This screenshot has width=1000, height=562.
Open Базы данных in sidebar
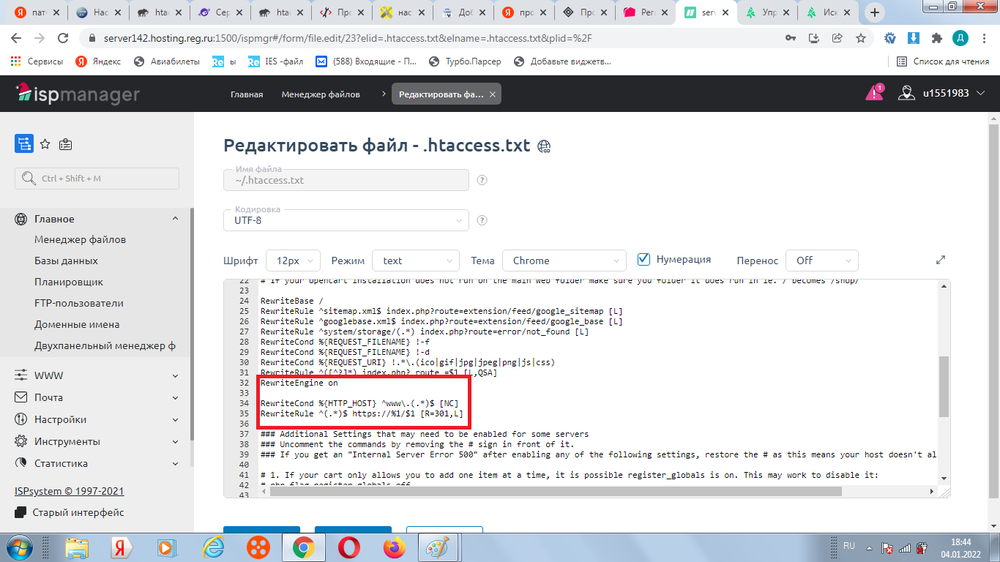tap(66, 261)
